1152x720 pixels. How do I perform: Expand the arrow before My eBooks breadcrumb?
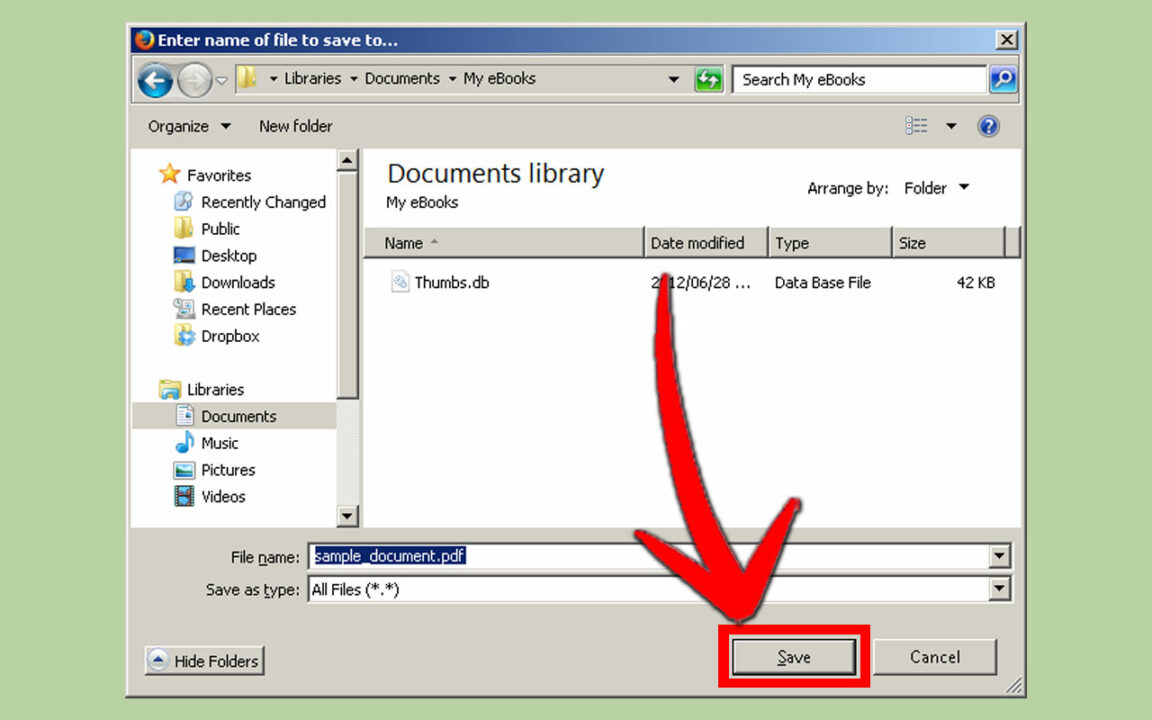(452, 79)
